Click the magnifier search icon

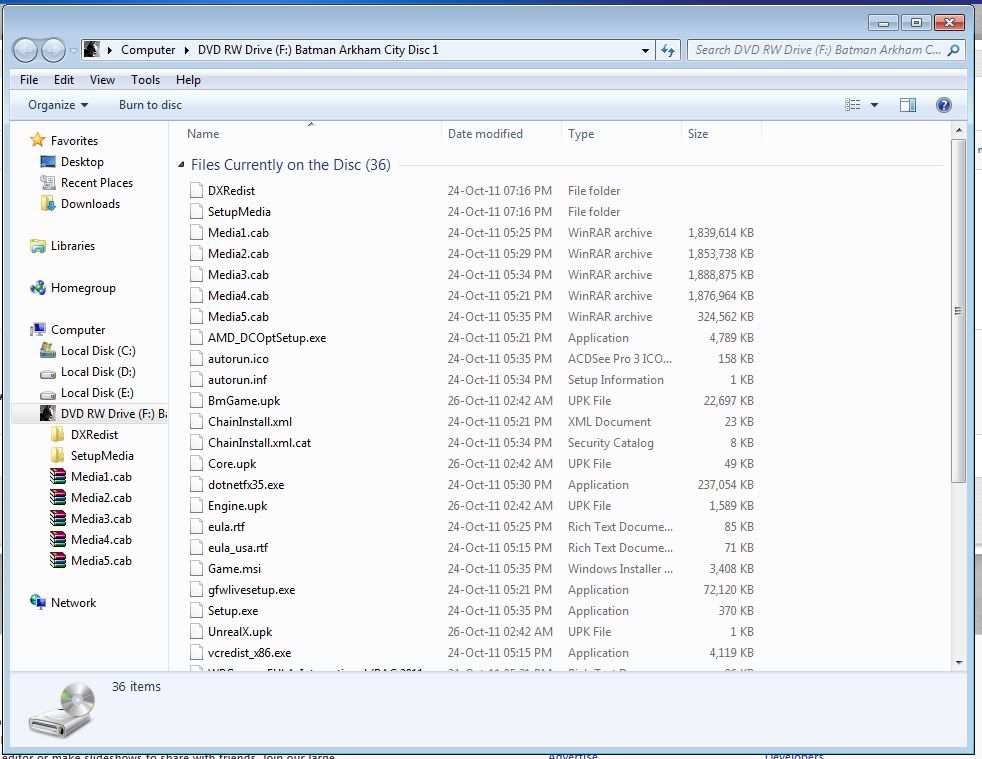[x=954, y=50]
